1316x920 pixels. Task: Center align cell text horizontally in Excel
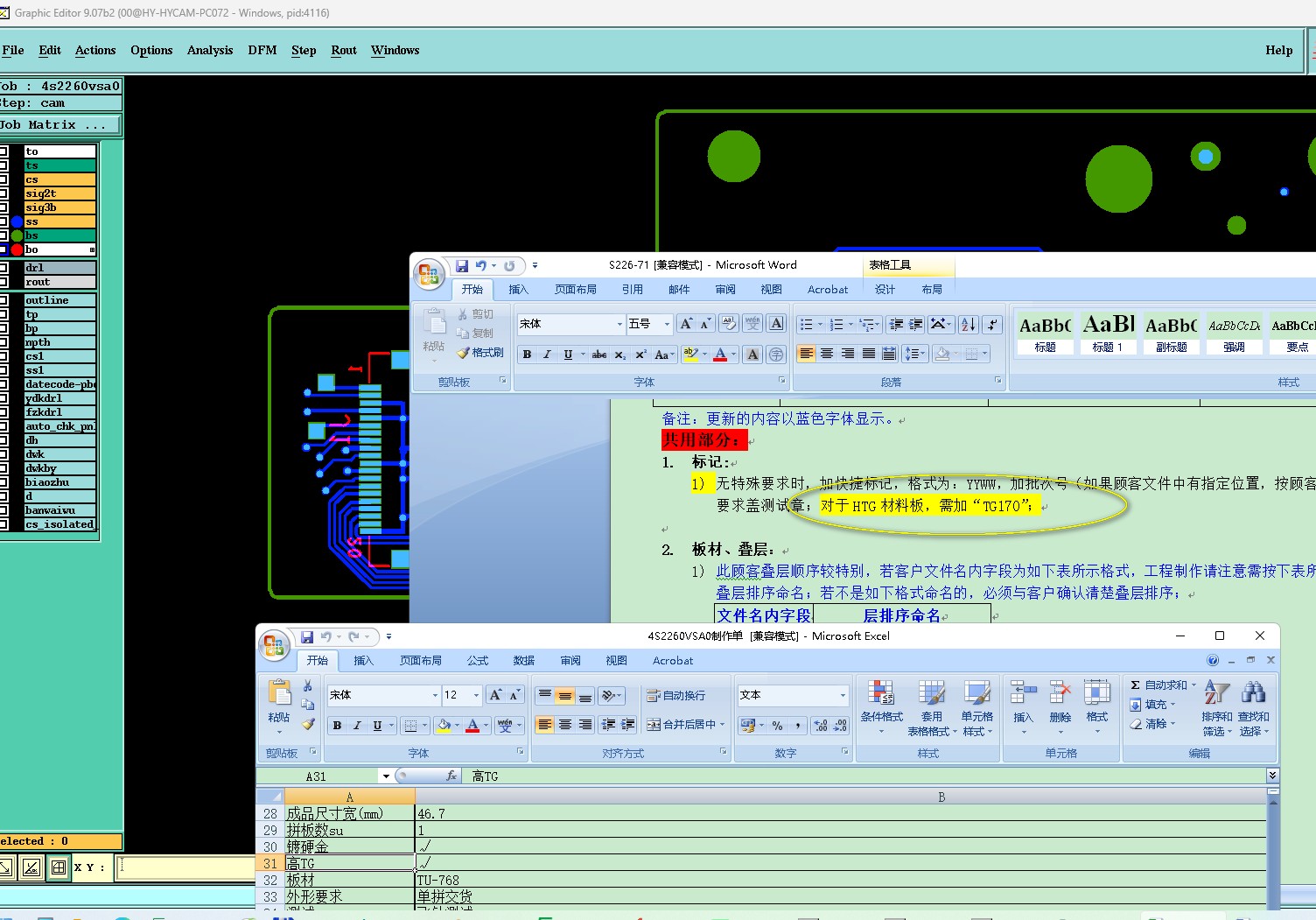pyautogui.click(x=565, y=725)
